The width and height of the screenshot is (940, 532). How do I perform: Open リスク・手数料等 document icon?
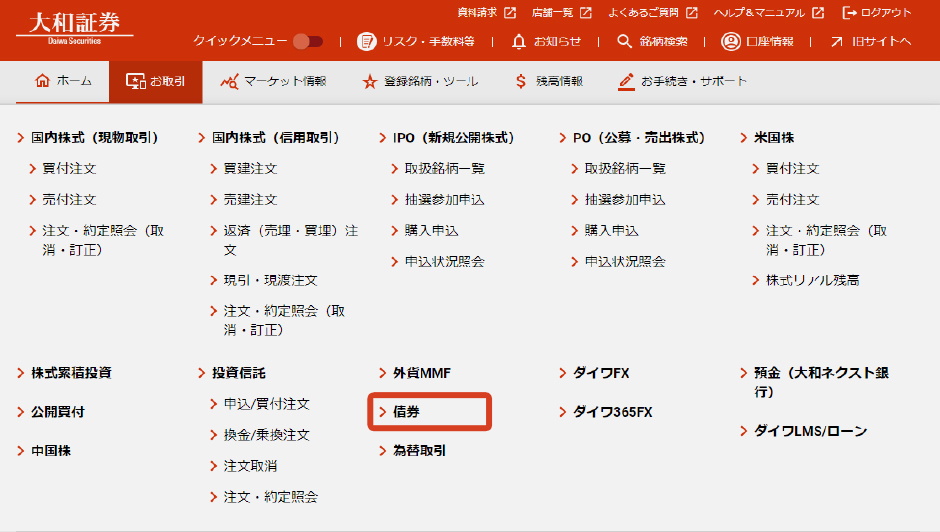tap(367, 41)
